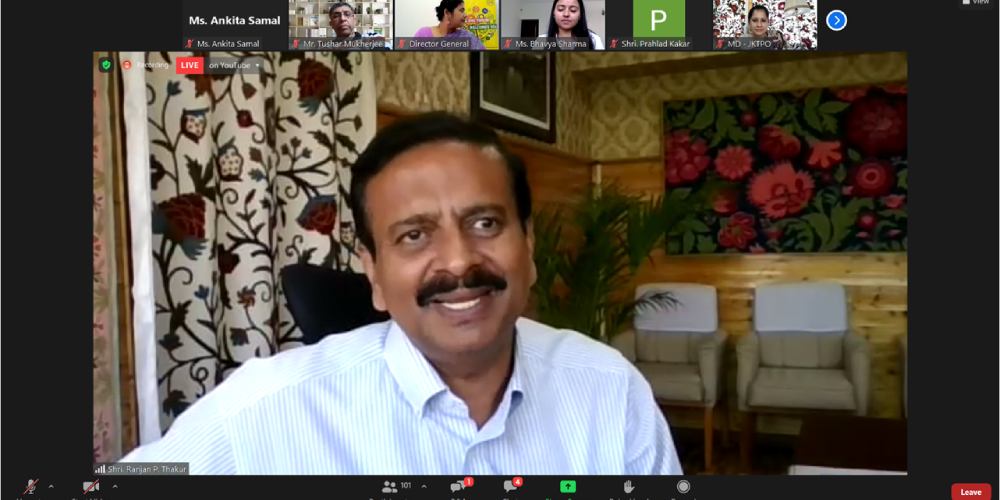The image size is (1000, 500).
Task: Leave the meeting
Action: [x=971, y=492]
